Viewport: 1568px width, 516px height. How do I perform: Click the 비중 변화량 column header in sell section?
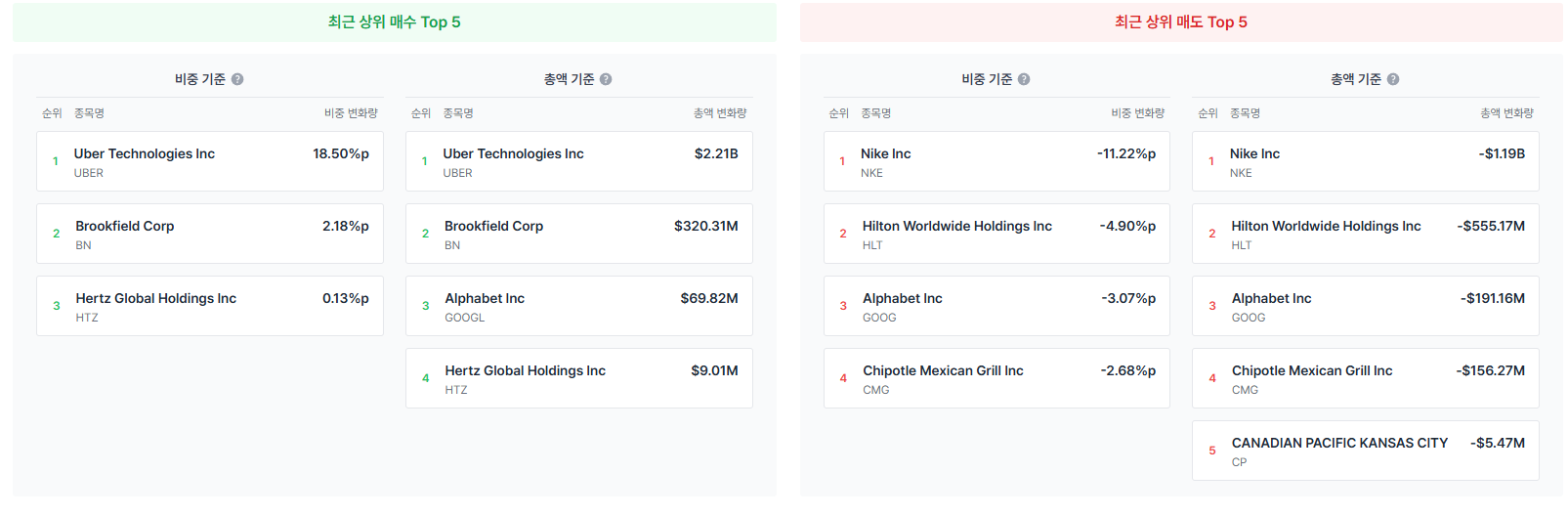coord(1137,113)
